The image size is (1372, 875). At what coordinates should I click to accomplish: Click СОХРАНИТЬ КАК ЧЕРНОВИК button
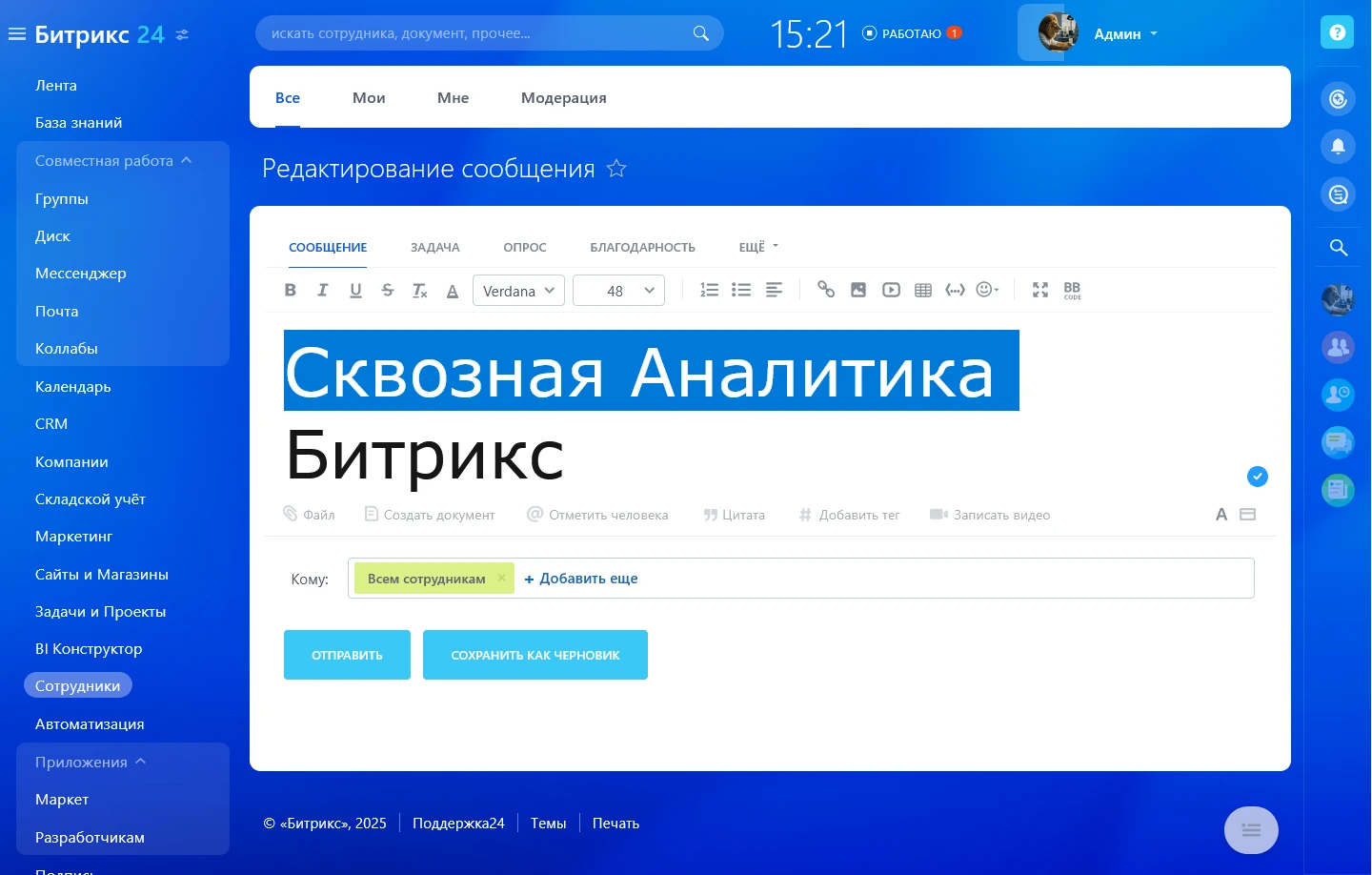pos(535,655)
